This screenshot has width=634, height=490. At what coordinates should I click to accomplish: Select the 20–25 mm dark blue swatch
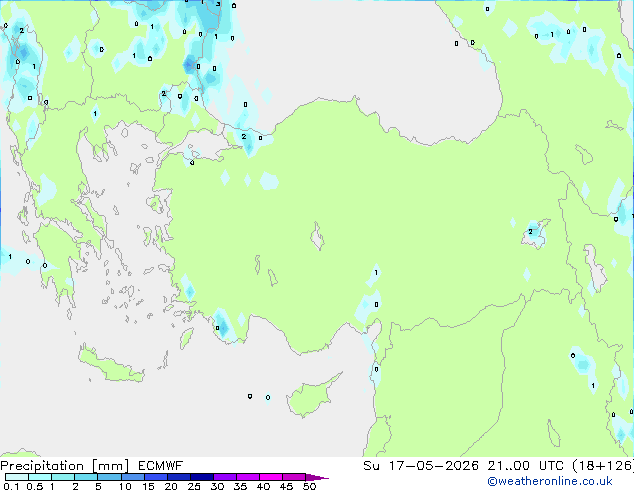tap(179, 477)
